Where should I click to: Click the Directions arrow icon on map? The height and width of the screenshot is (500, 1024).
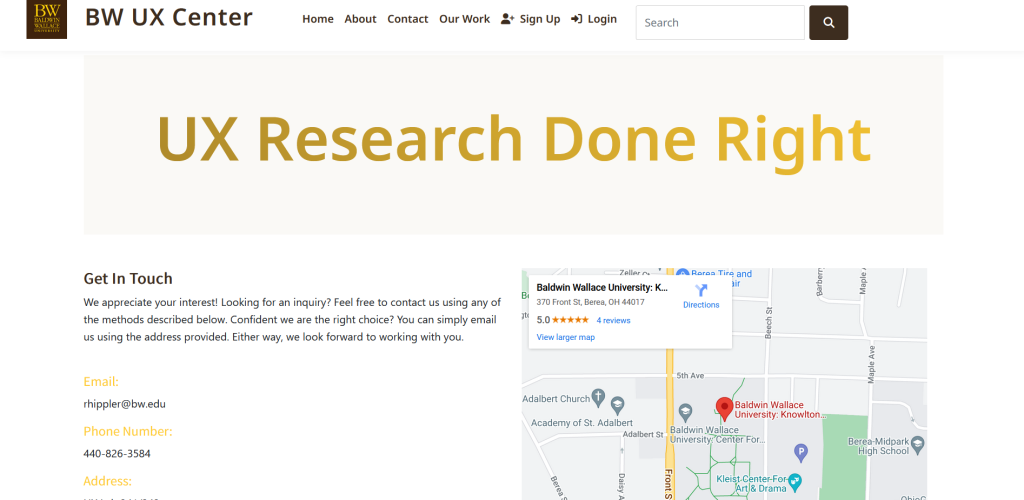pos(701,290)
